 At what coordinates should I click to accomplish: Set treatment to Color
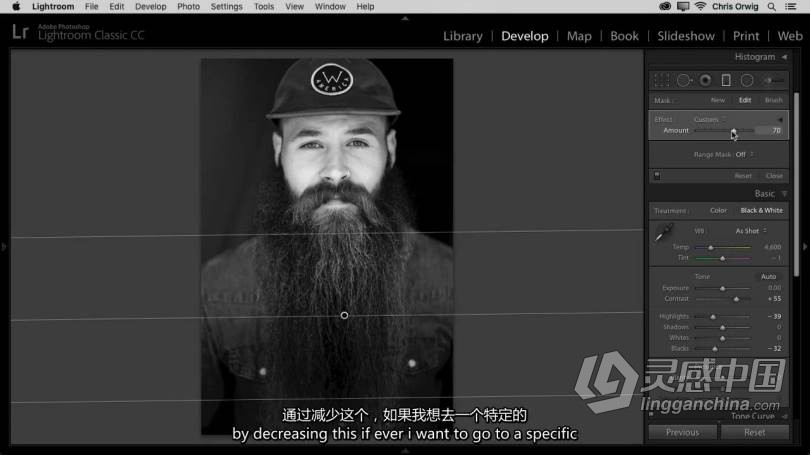tap(718, 210)
